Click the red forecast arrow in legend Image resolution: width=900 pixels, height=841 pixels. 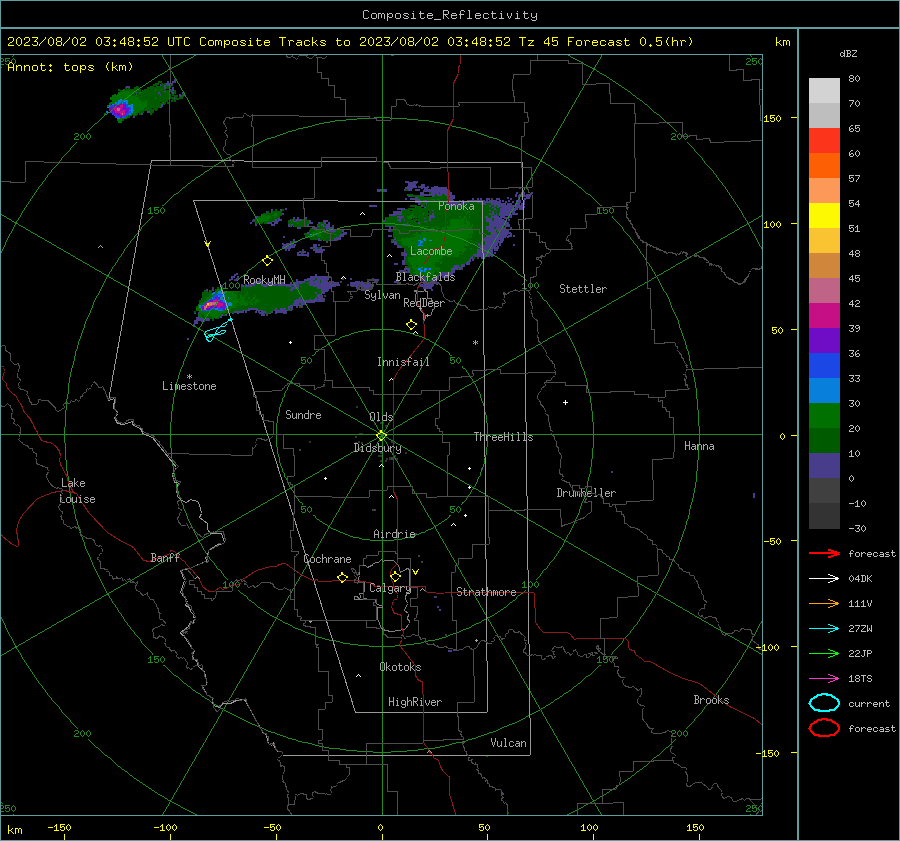coord(824,553)
